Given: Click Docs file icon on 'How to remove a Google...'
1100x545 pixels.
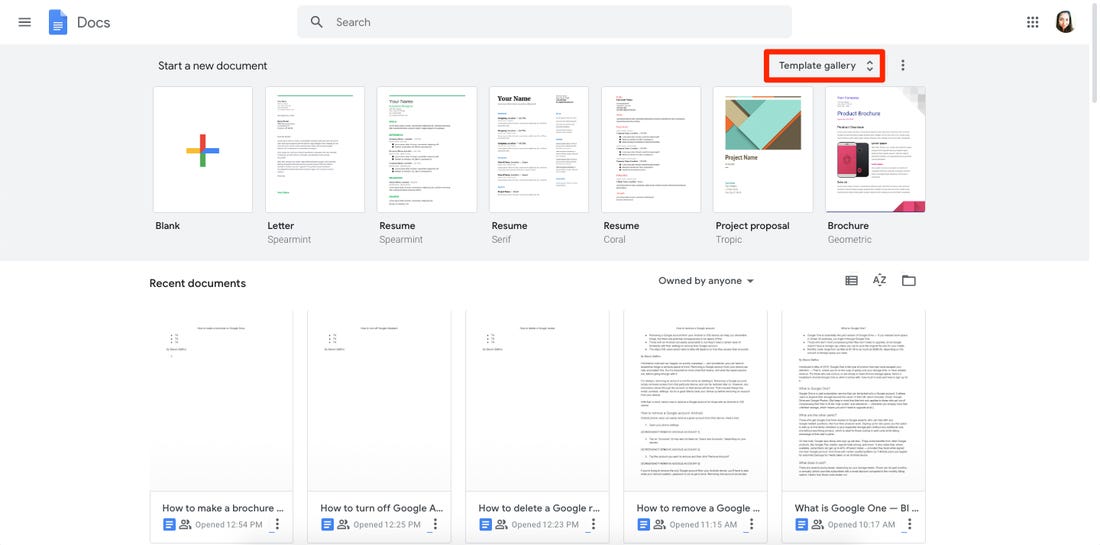Looking at the screenshot, I should click(x=644, y=524).
